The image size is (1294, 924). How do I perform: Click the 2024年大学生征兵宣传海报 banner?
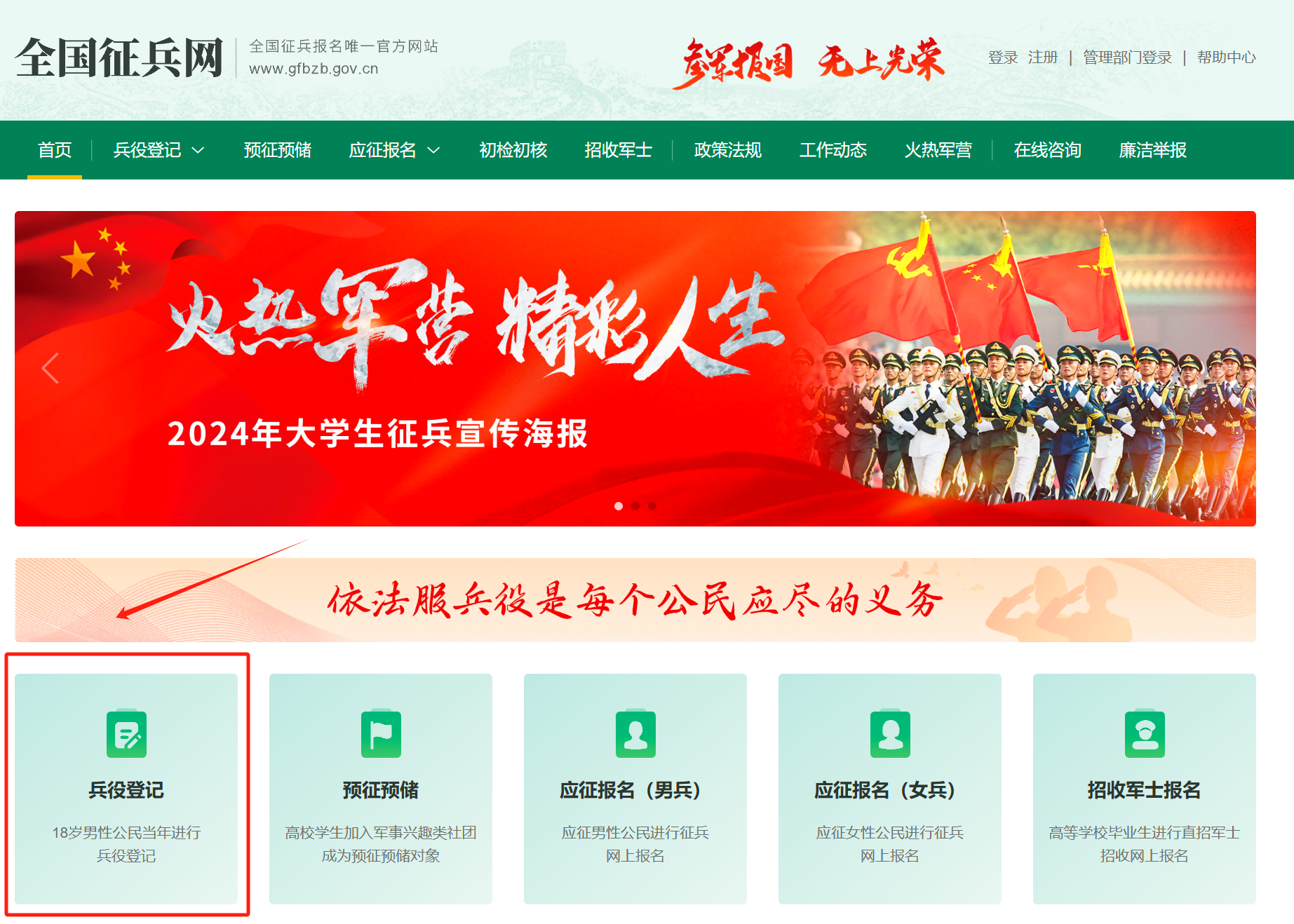pos(635,369)
